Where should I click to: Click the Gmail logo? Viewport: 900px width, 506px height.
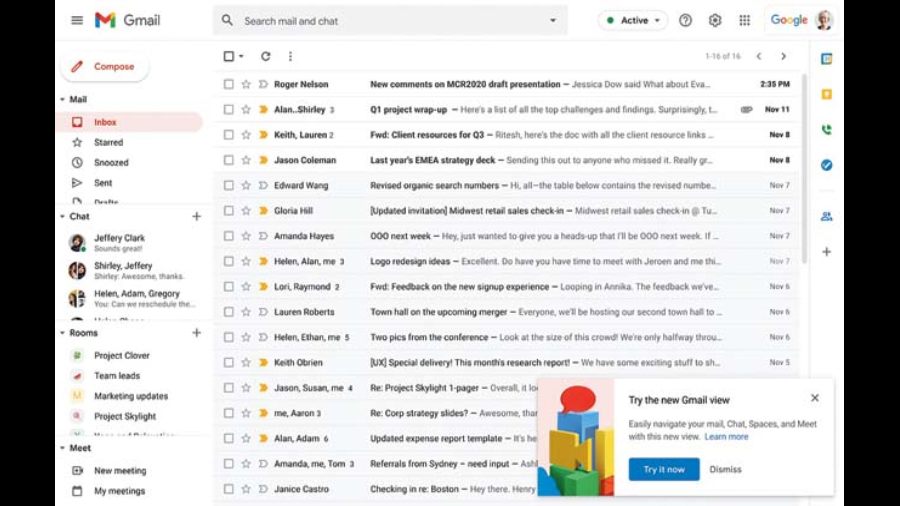coord(127,21)
